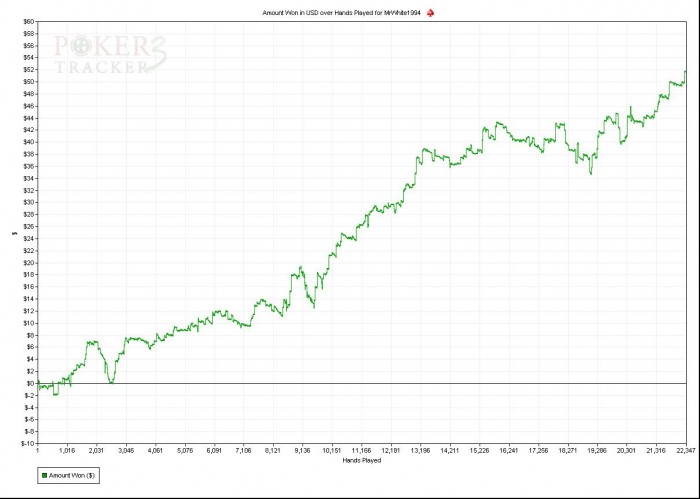Click the '$50' y-axis label
Image resolution: width=700 pixels, height=499 pixels.
pyautogui.click(x=29, y=82)
